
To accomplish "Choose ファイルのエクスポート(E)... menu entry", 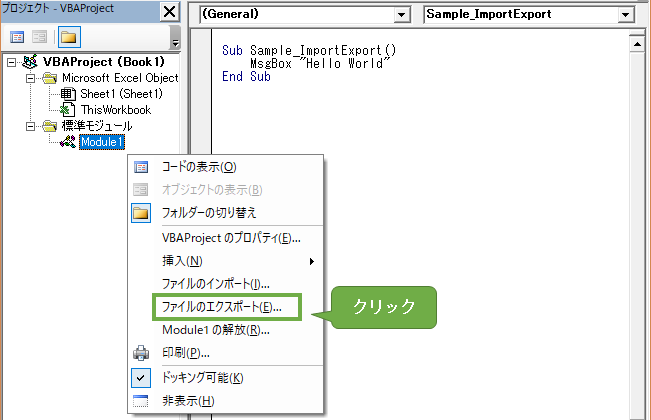I will point(227,307).
